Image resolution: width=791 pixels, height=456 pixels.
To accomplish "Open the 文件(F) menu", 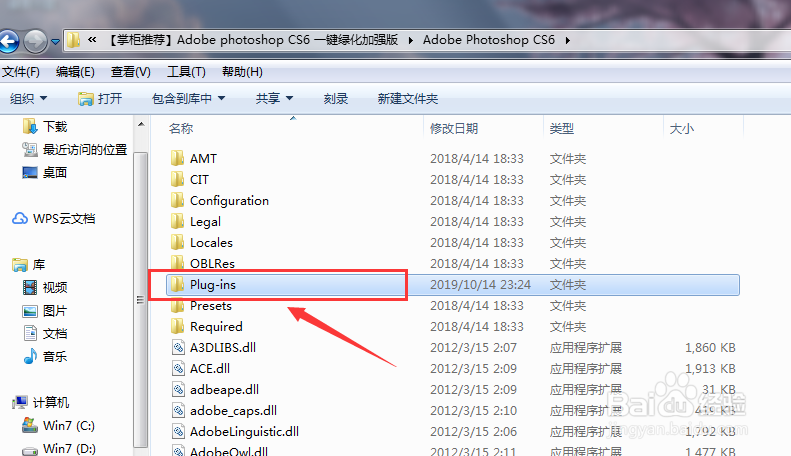I will click(21, 72).
